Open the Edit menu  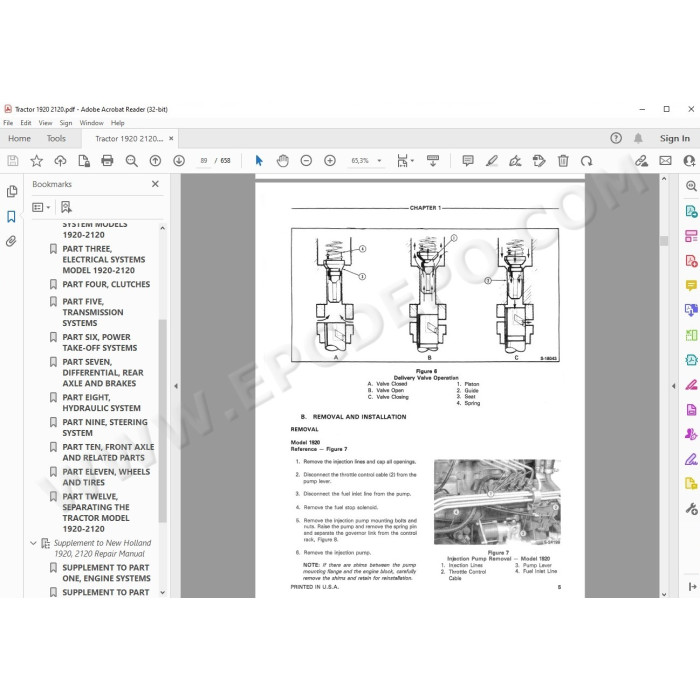coord(26,123)
